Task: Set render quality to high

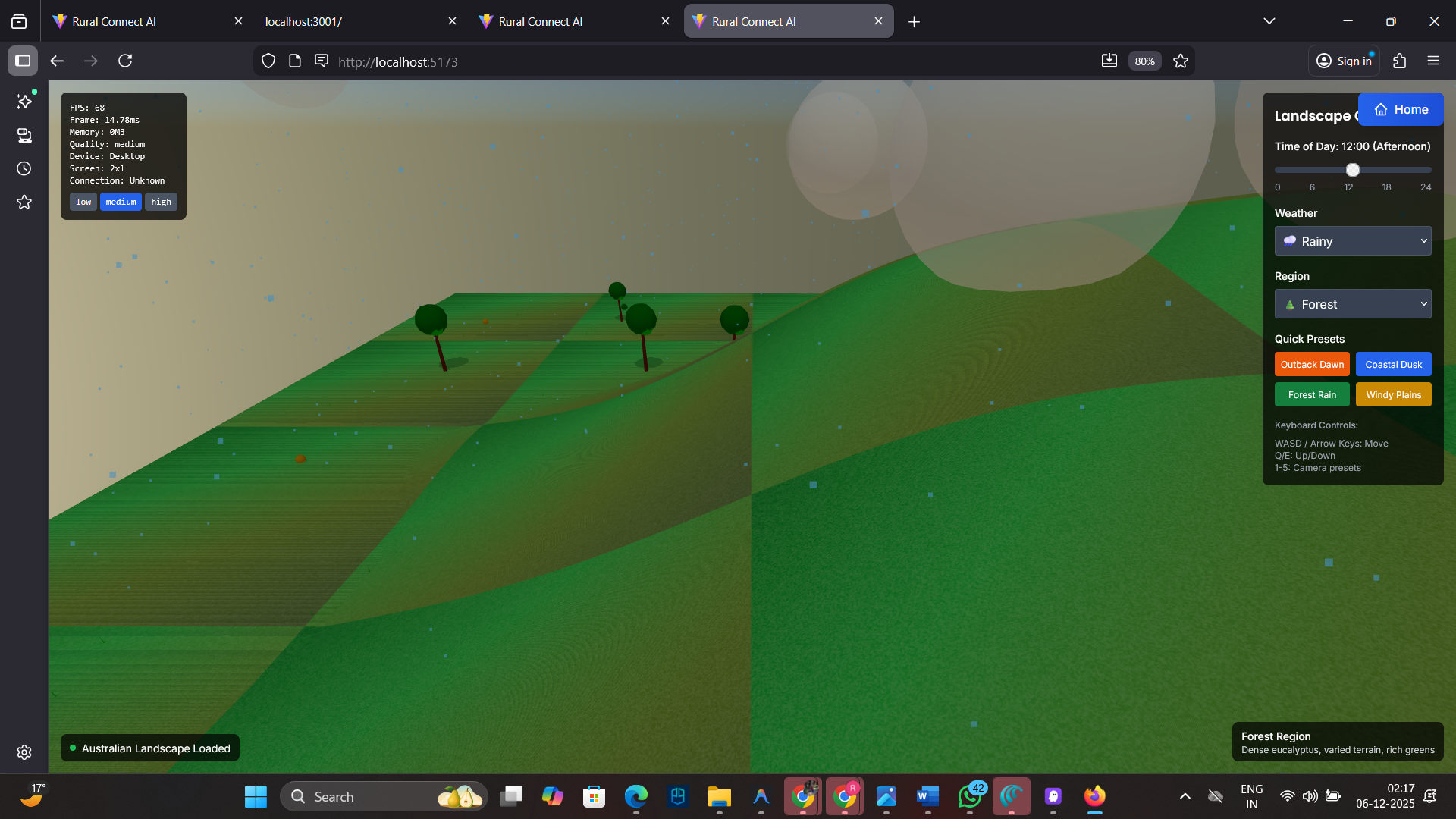Action: pos(161,202)
